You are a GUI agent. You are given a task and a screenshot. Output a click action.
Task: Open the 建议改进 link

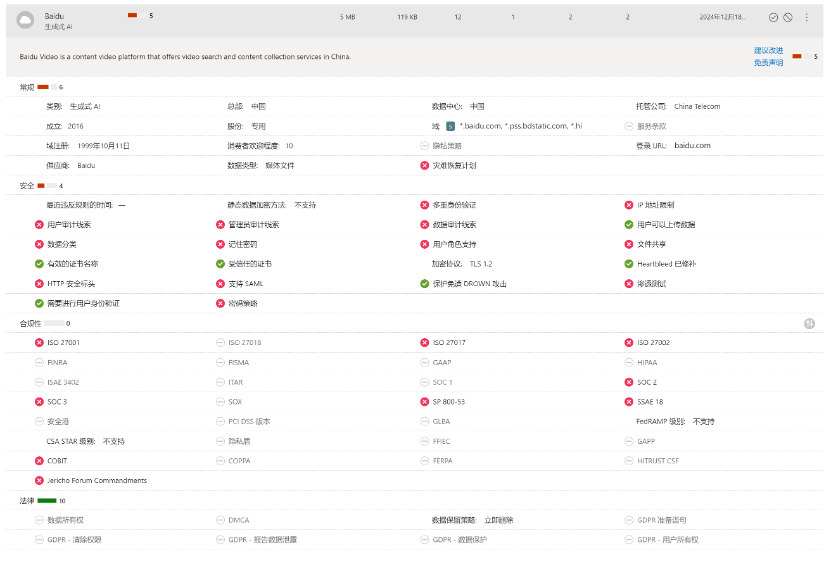(768, 50)
